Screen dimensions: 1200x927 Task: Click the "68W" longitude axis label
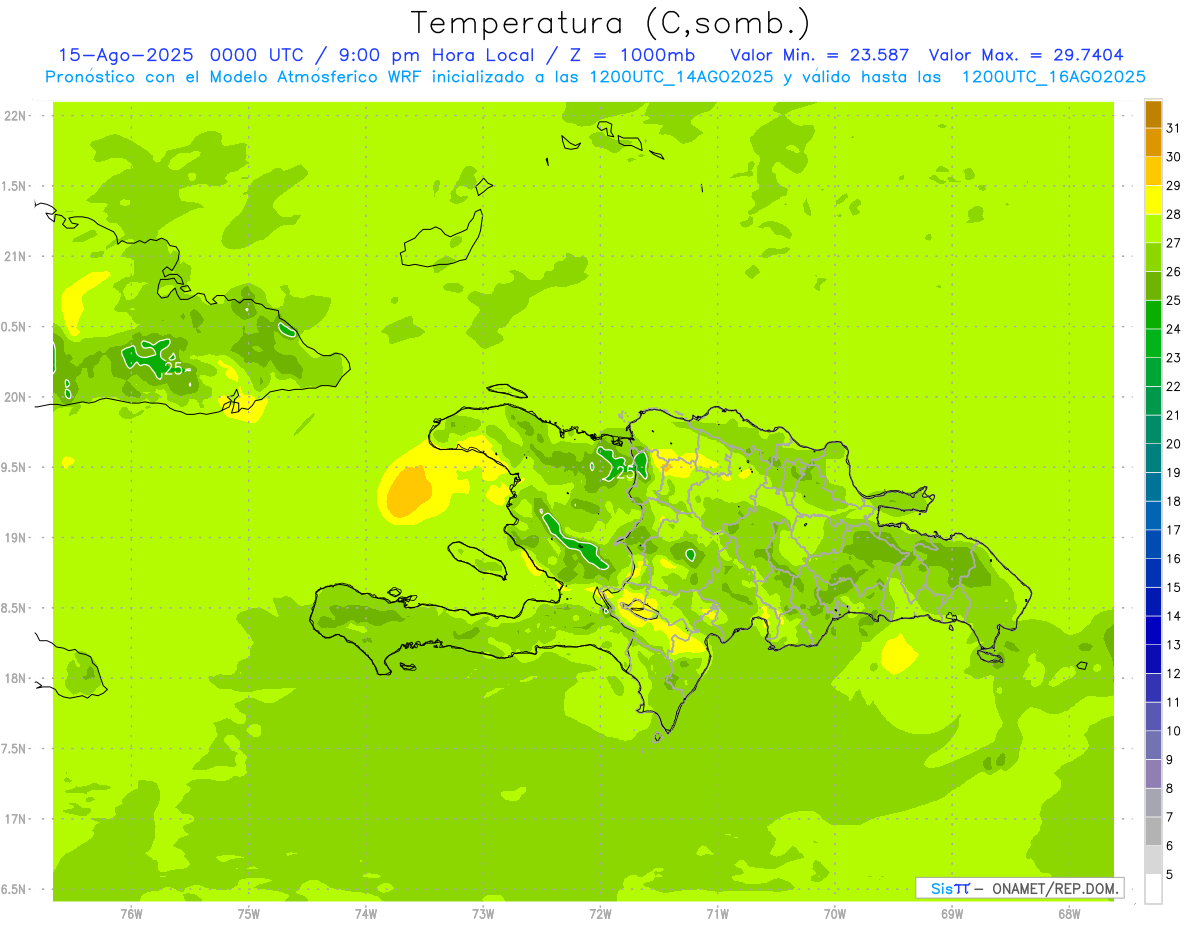click(1069, 913)
